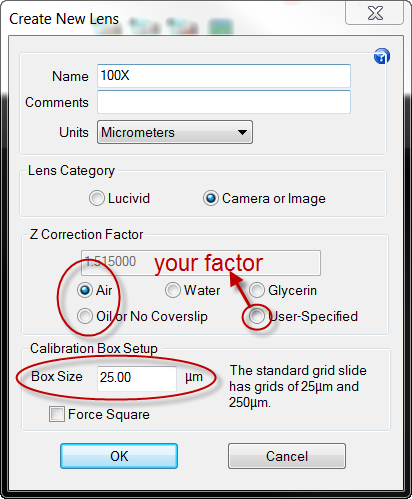Click the standard grid slide description text
Screen dimensions: 412x499
(298, 387)
